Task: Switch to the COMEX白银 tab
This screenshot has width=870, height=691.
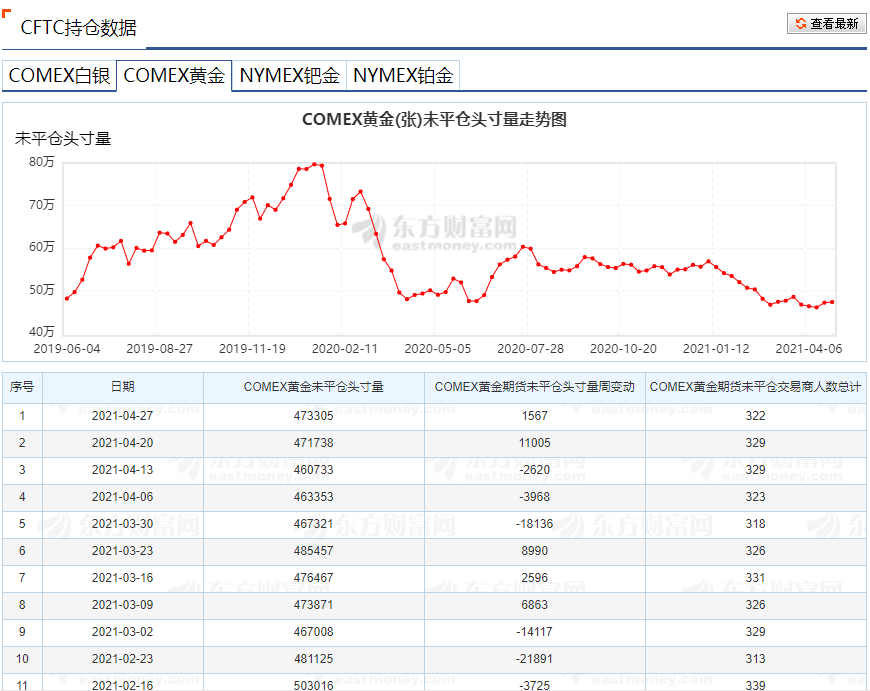Action: coord(59,75)
